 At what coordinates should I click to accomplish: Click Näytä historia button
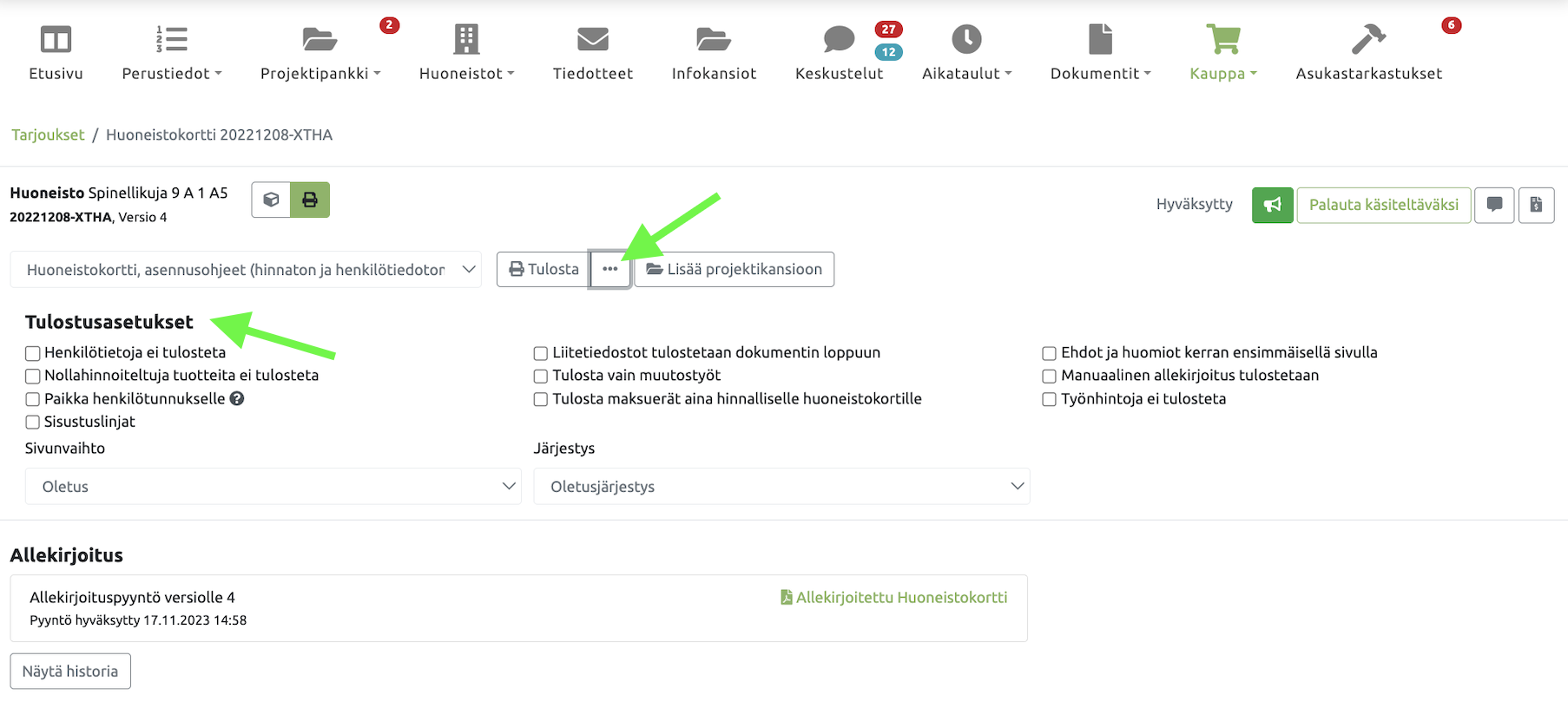(x=70, y=672)
